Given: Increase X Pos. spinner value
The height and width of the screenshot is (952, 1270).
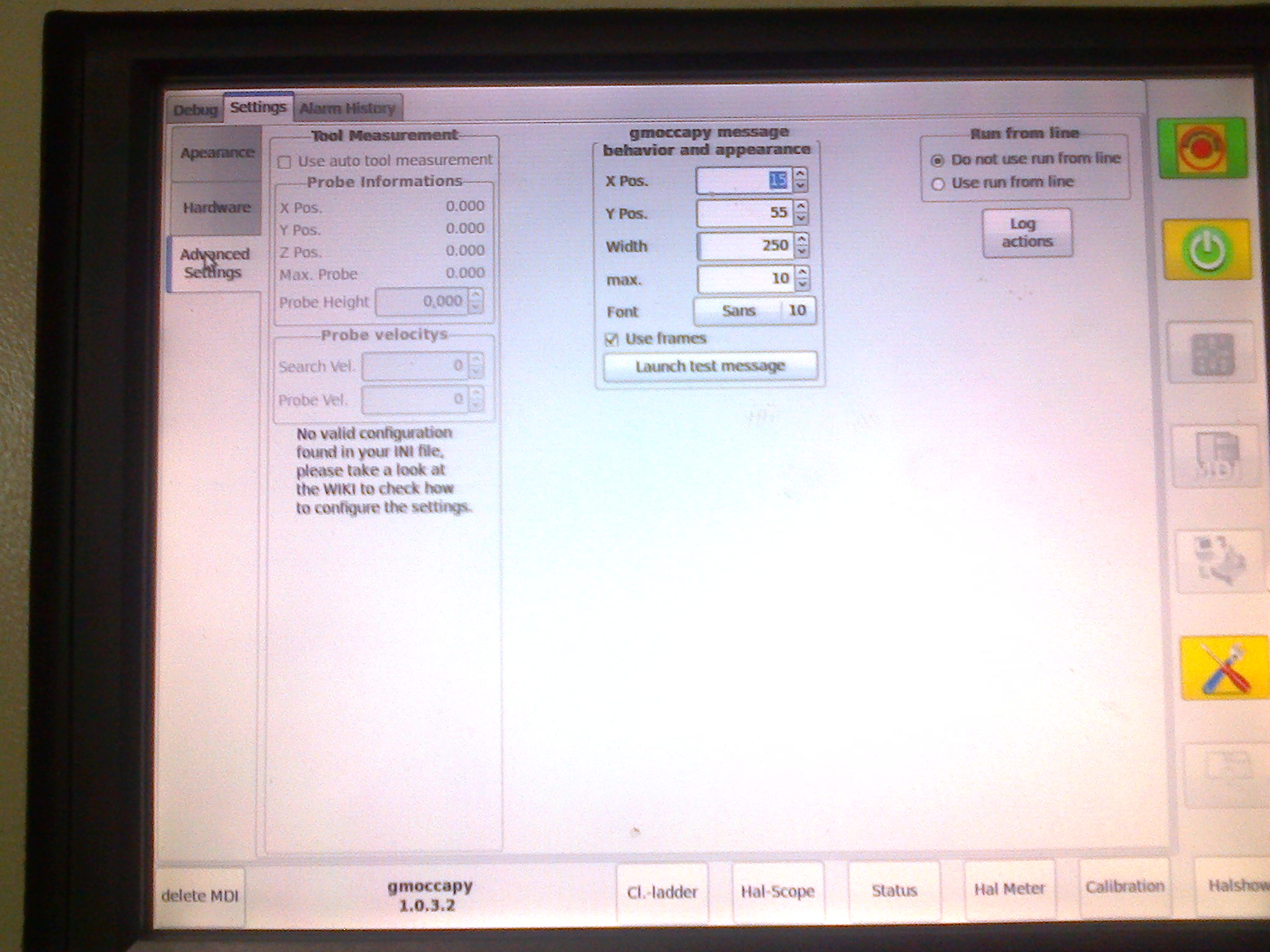Looking at the screenshot, I should click(x=801, y=174).
